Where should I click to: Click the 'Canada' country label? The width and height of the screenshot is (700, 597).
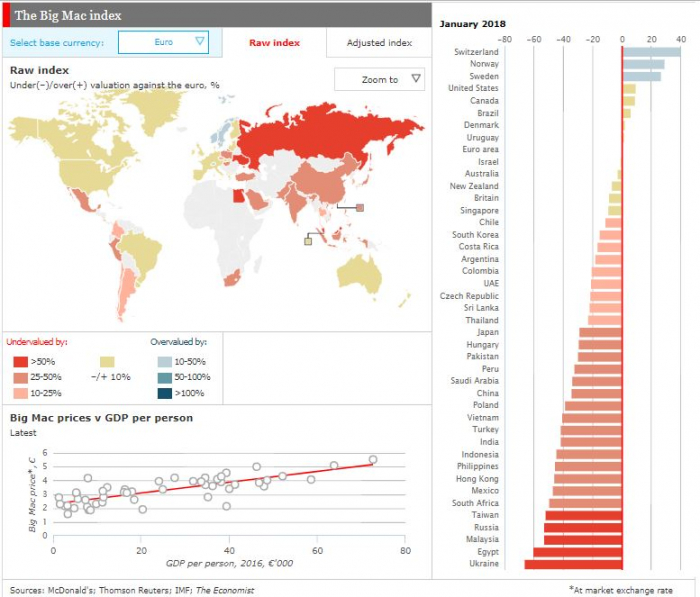pos(484,101)
